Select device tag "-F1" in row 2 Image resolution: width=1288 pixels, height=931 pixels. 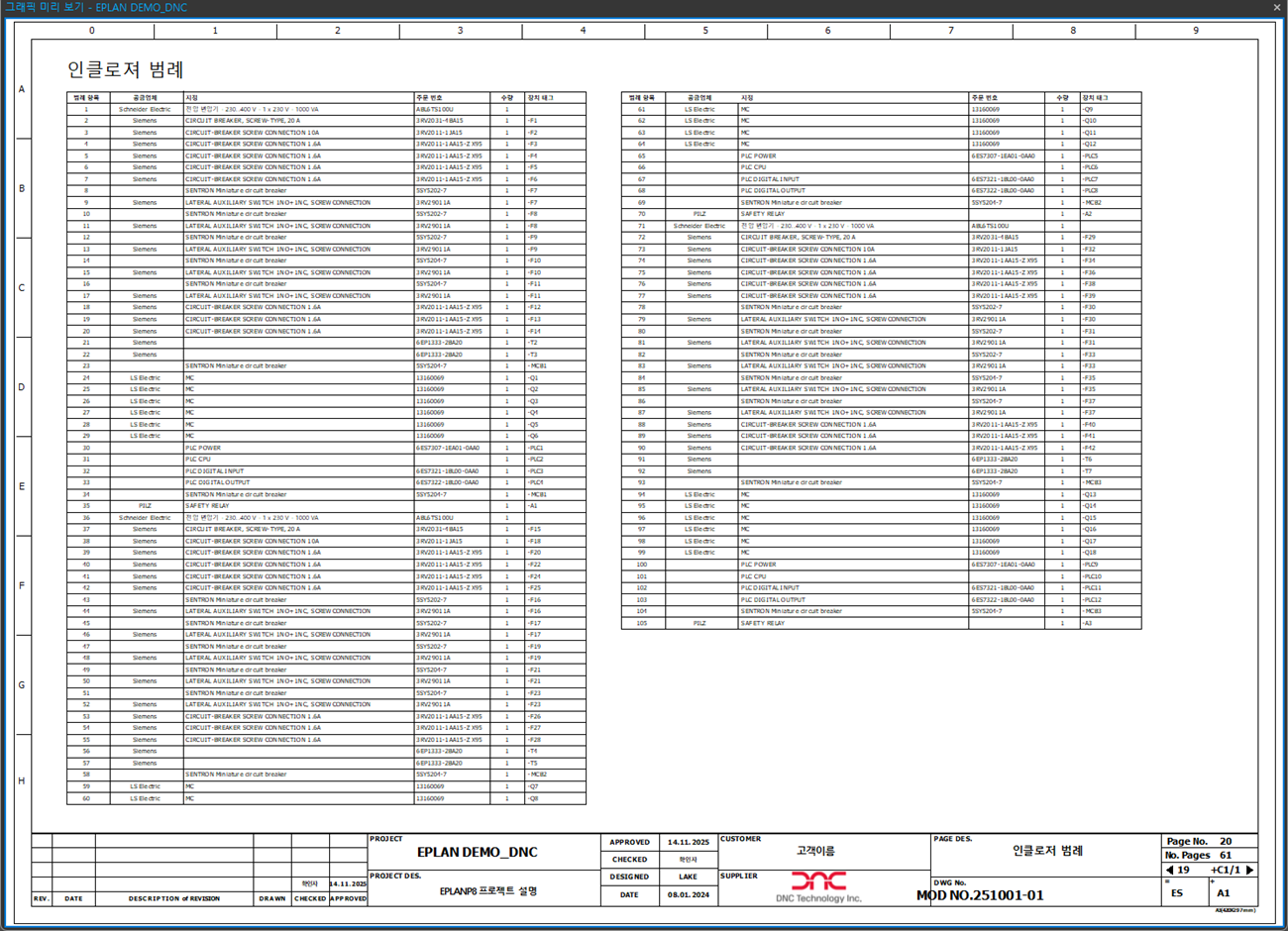[533, 121]
